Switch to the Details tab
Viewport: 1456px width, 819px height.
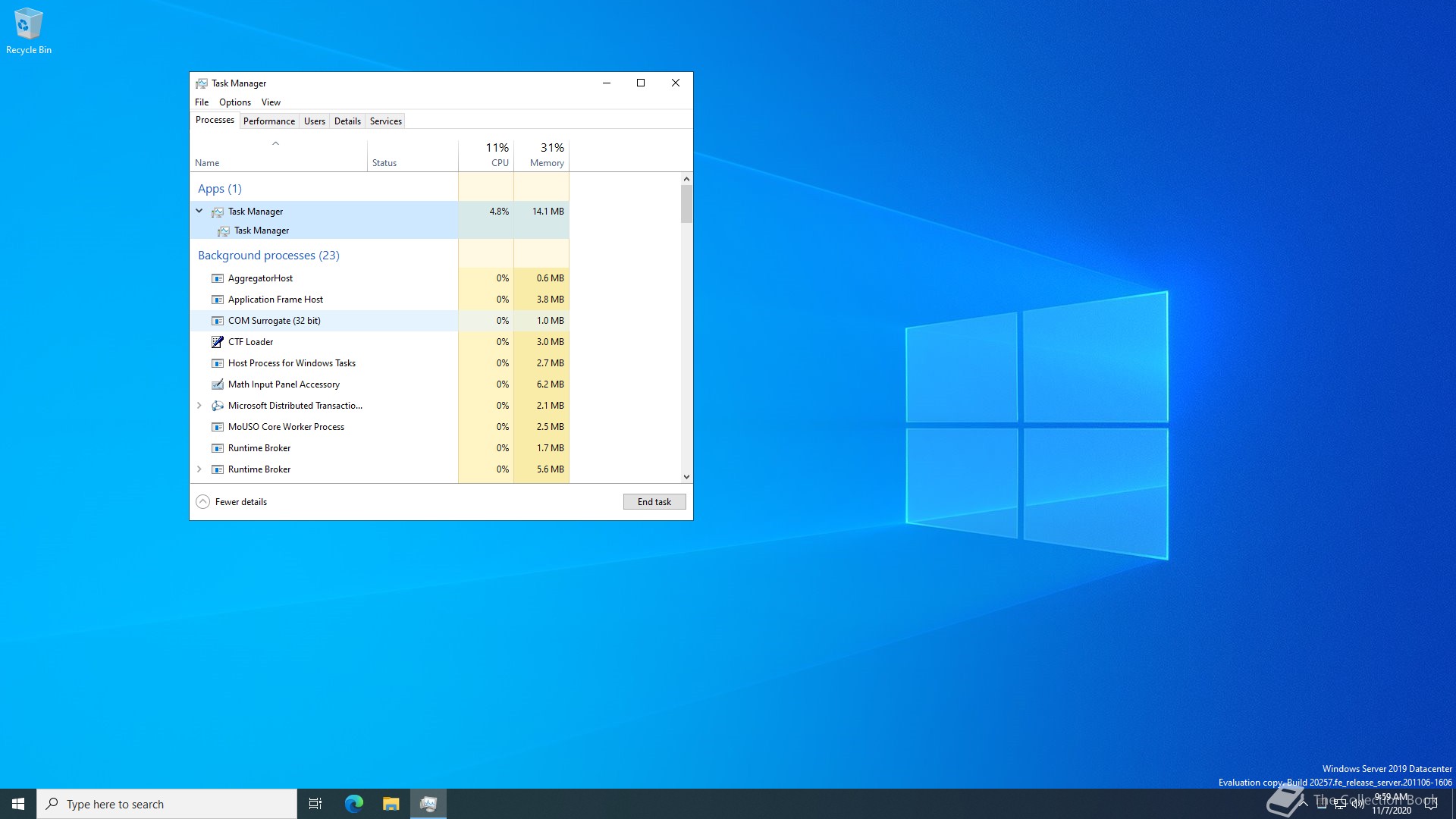[x=347, y=121]
